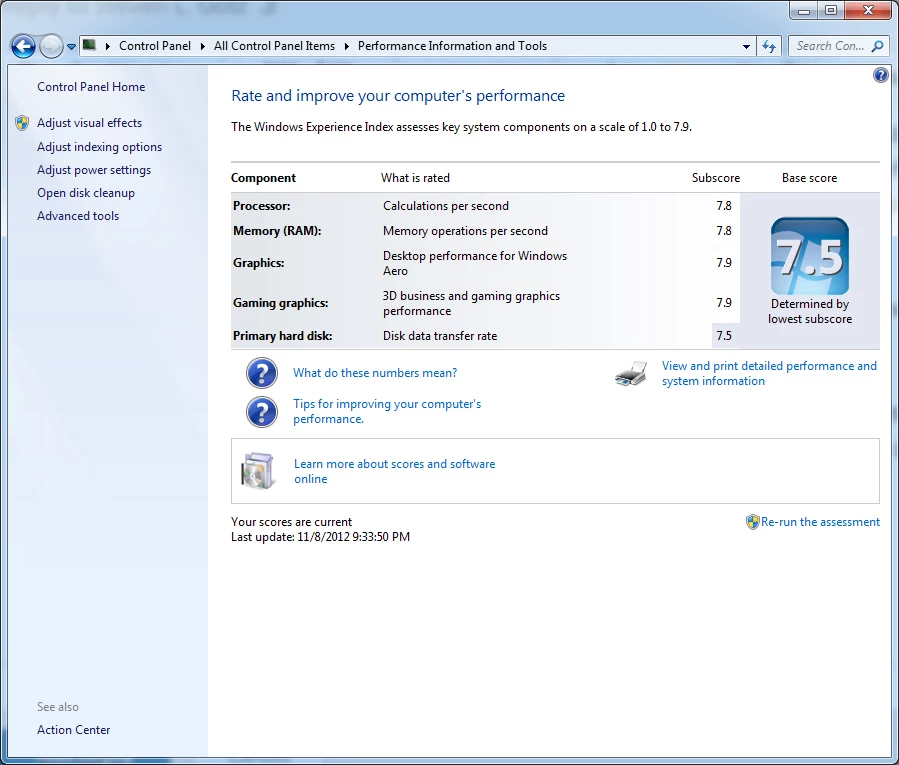
Task: Click the 7.5 base score badge
Action: click(x=810, y=256)
